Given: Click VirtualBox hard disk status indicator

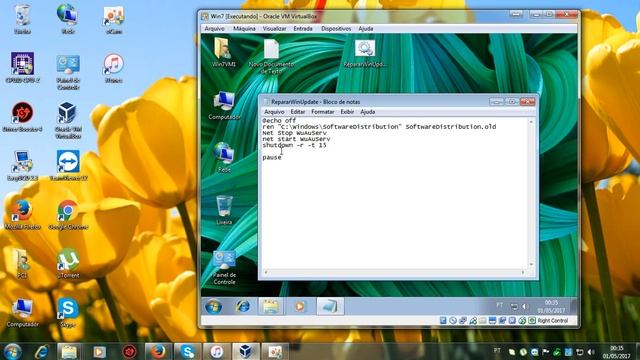Looking at the screenshot, I should [443, 321].
